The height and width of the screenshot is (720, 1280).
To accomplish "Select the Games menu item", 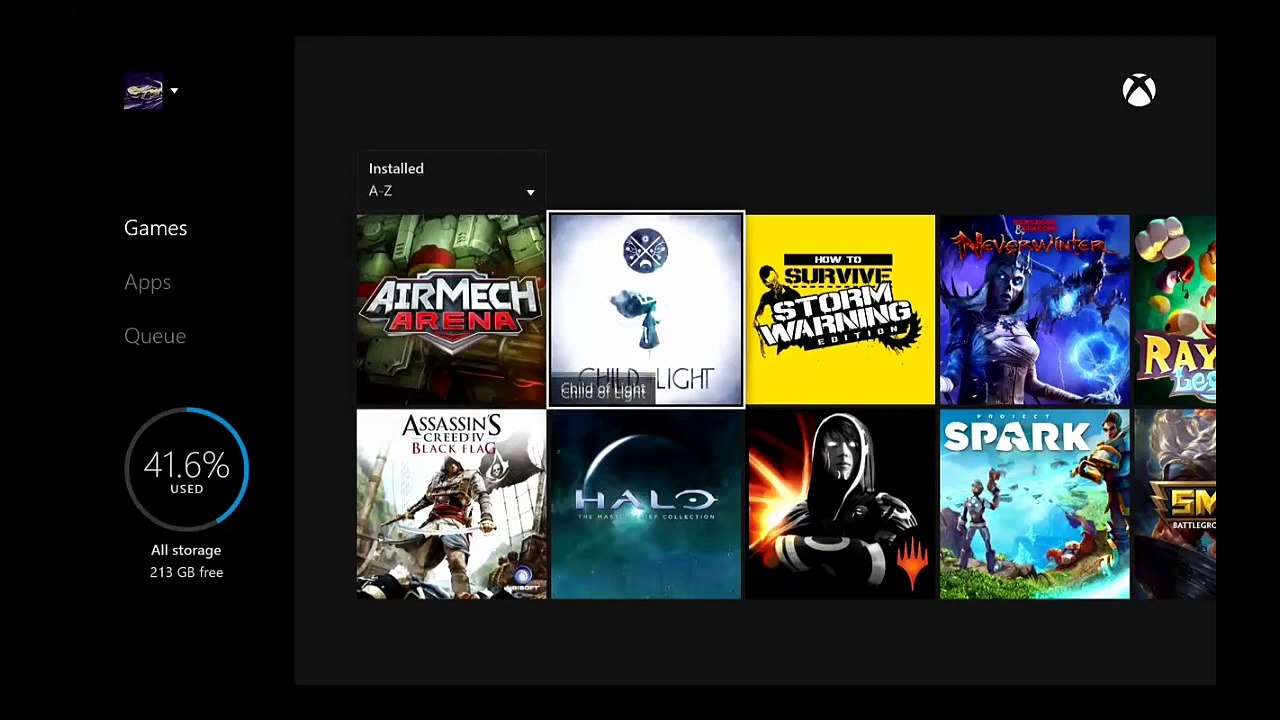I will [x=155, y=228].
